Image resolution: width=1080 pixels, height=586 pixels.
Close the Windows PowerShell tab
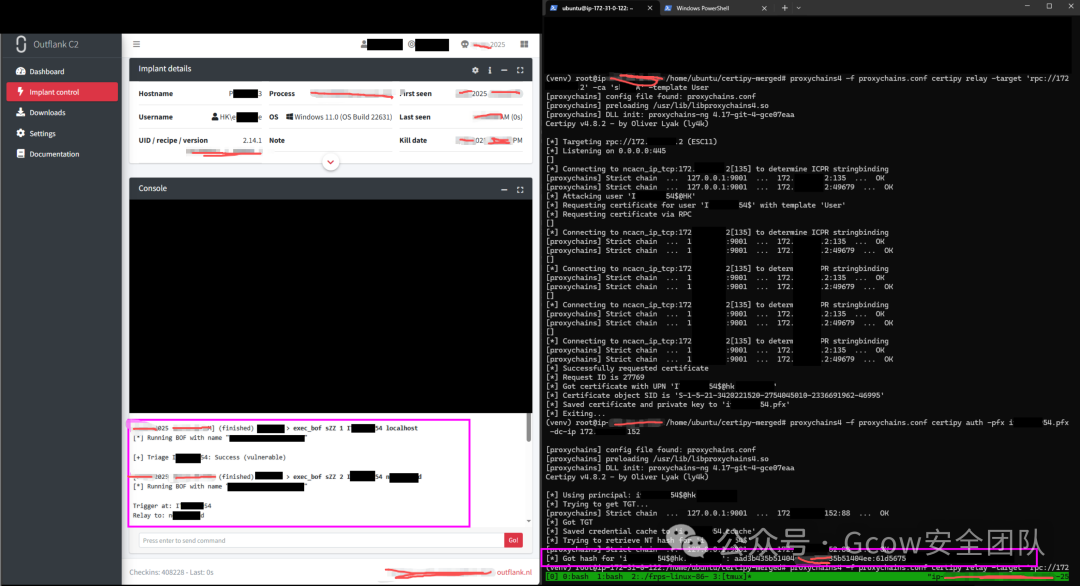pos(764,8)
